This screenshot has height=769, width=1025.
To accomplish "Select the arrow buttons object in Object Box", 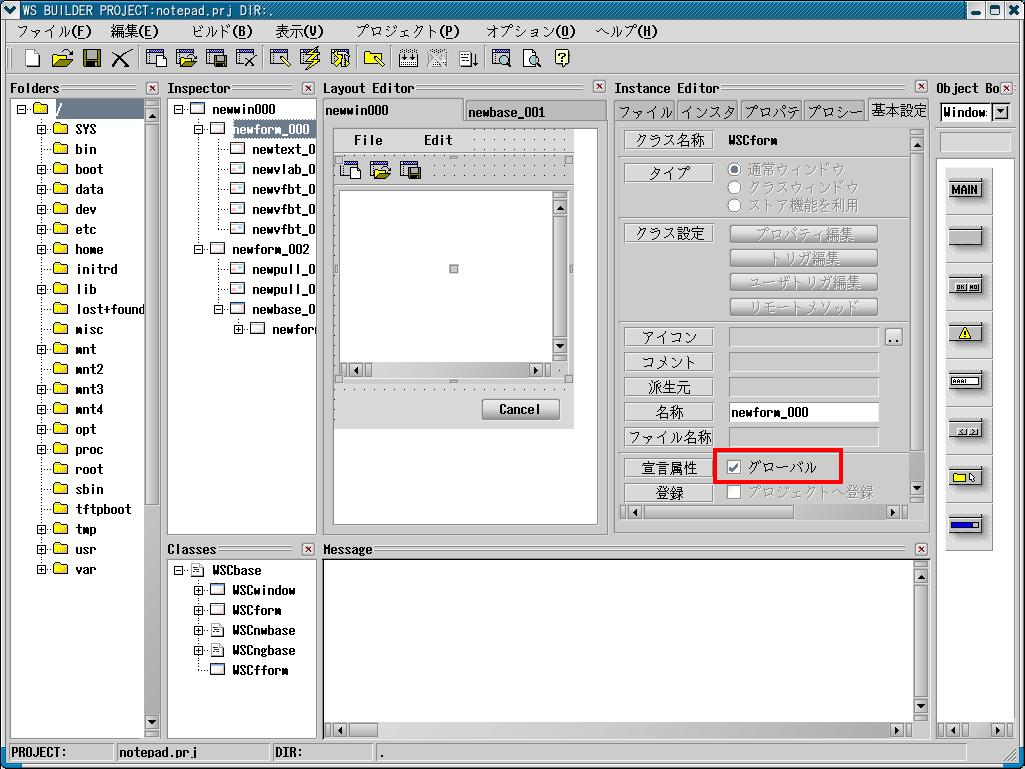I will [x=965, y=430].
